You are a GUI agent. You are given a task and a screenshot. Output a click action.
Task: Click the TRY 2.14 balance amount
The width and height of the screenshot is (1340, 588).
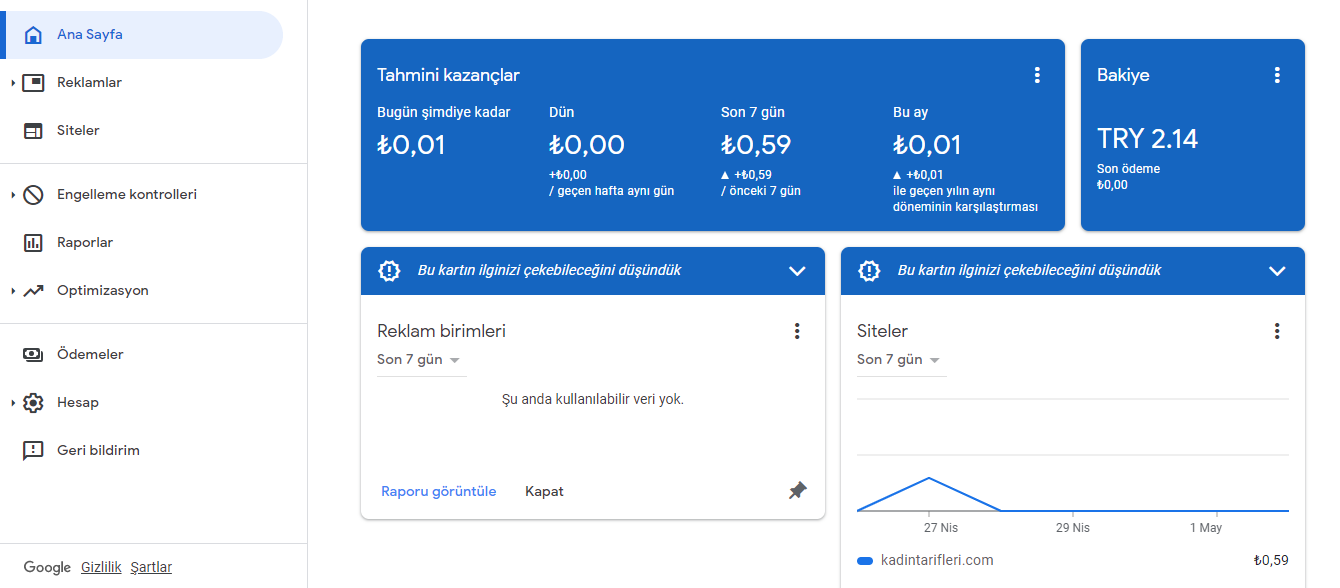(x=1147, y=138)
